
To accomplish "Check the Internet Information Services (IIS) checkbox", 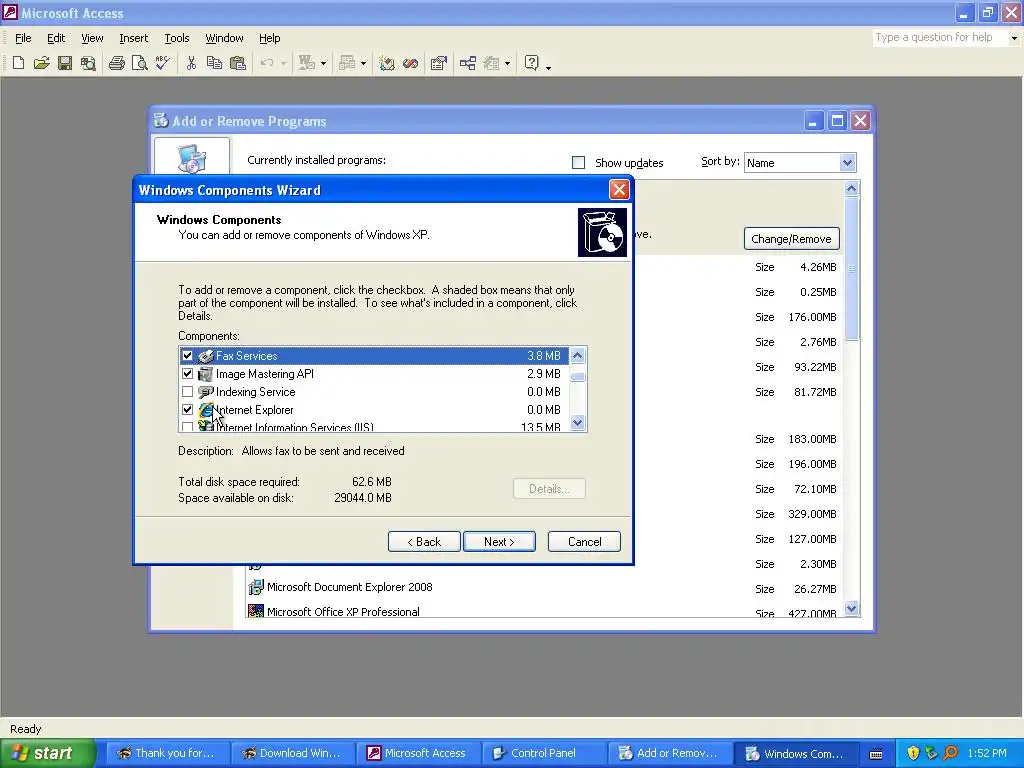I will pyautogui.click(x=187, y=427).
